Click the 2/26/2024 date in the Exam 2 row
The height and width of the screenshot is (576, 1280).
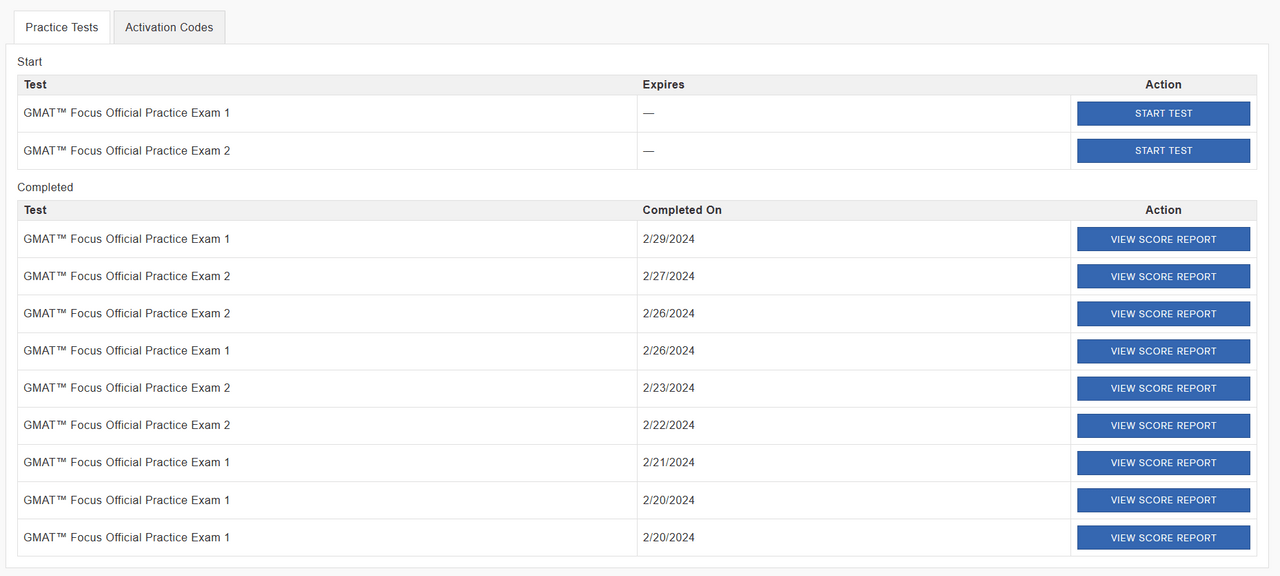(x=669, y=313)
